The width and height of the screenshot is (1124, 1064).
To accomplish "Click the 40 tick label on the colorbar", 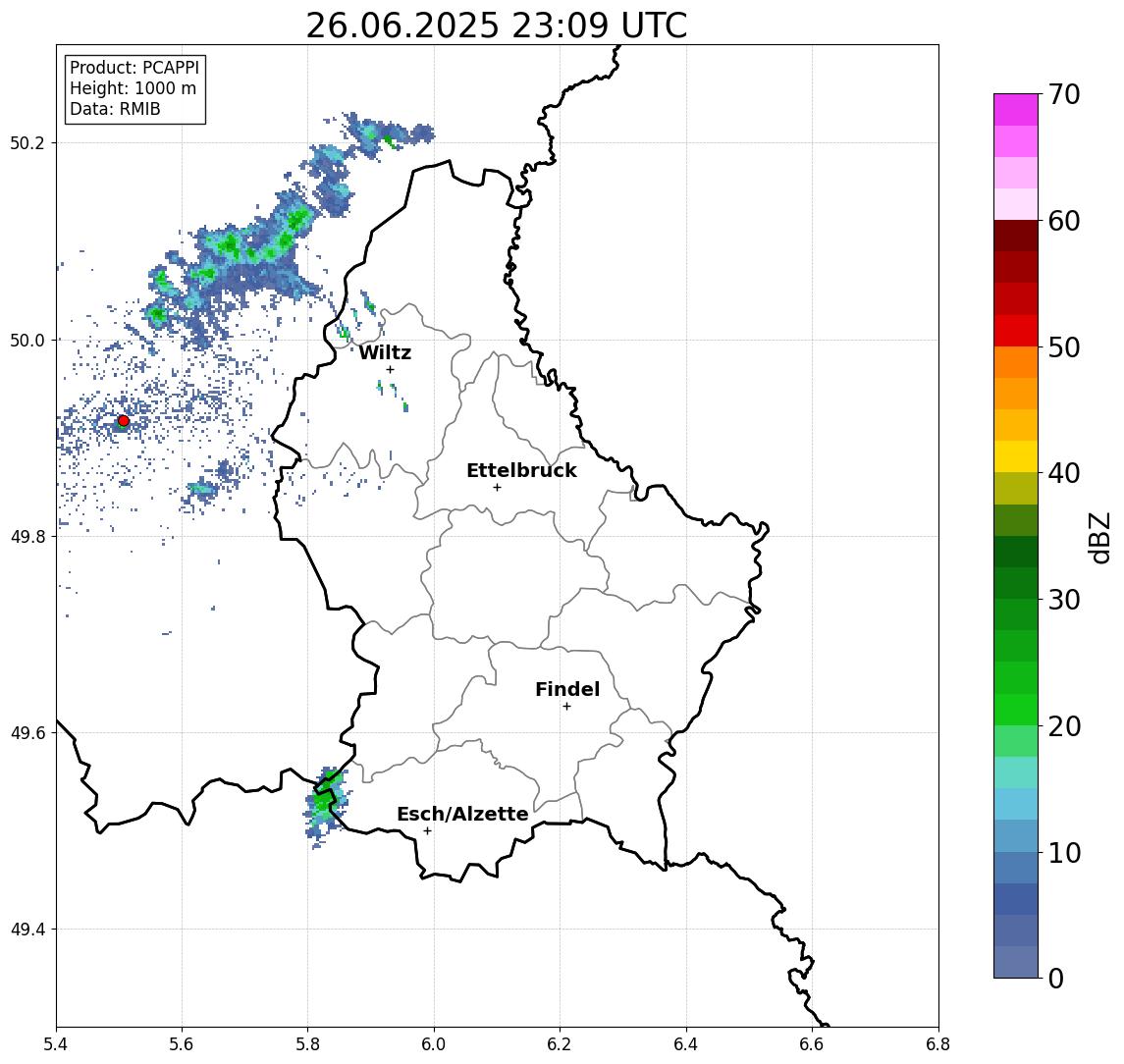I will [1063, 473].
